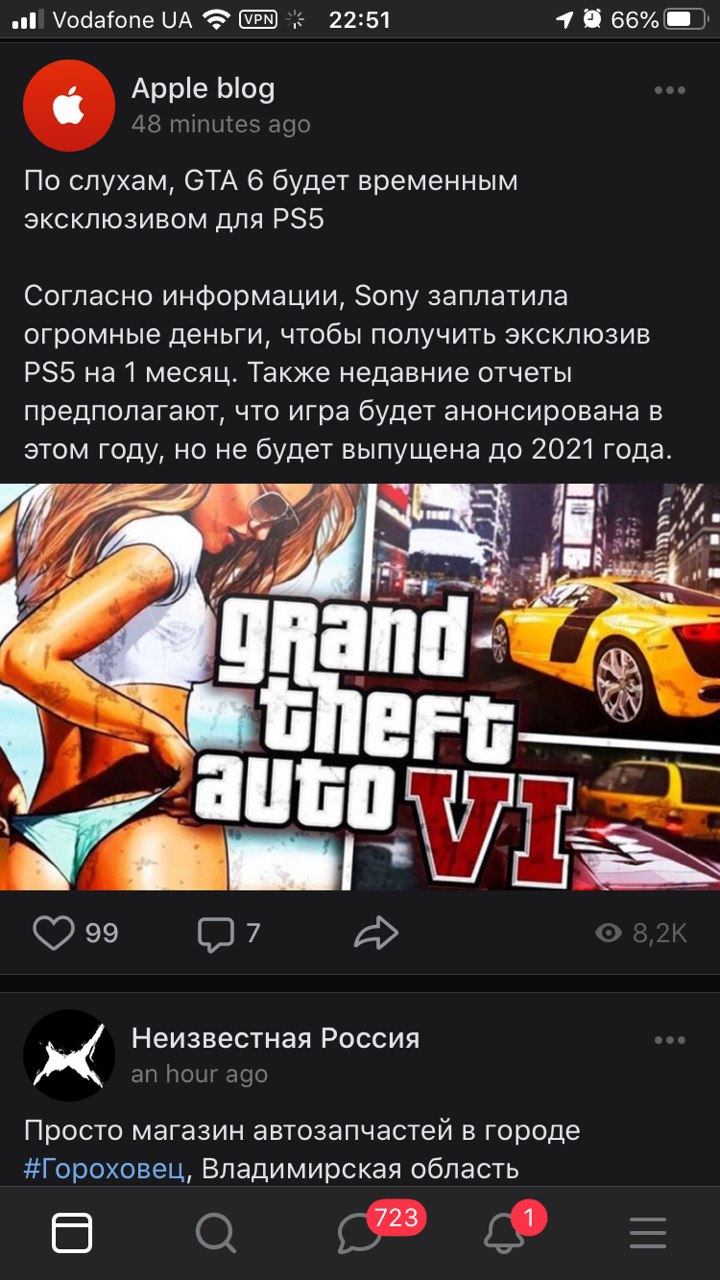
Task: Open notifications bell with 1 badge
Action: click(504, 1233)
